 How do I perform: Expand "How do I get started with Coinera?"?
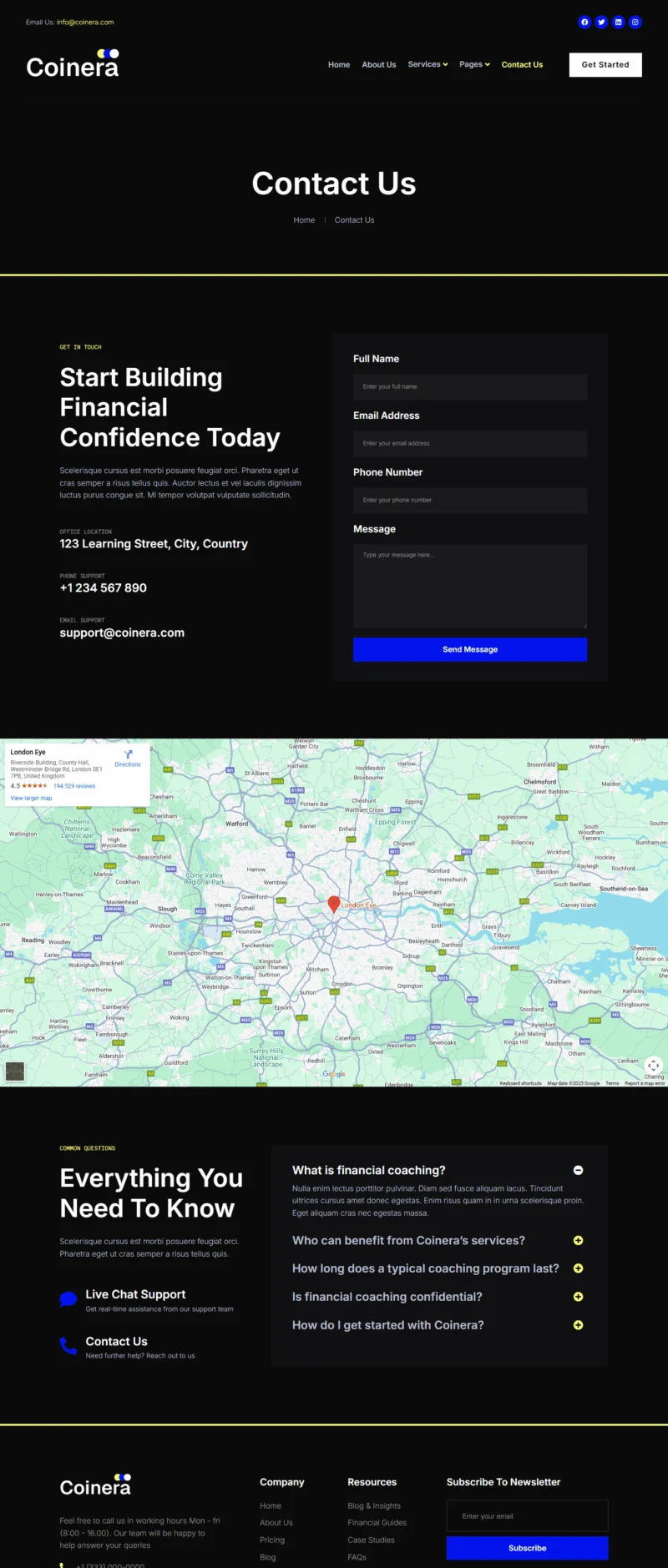(x=438, y=1325)
